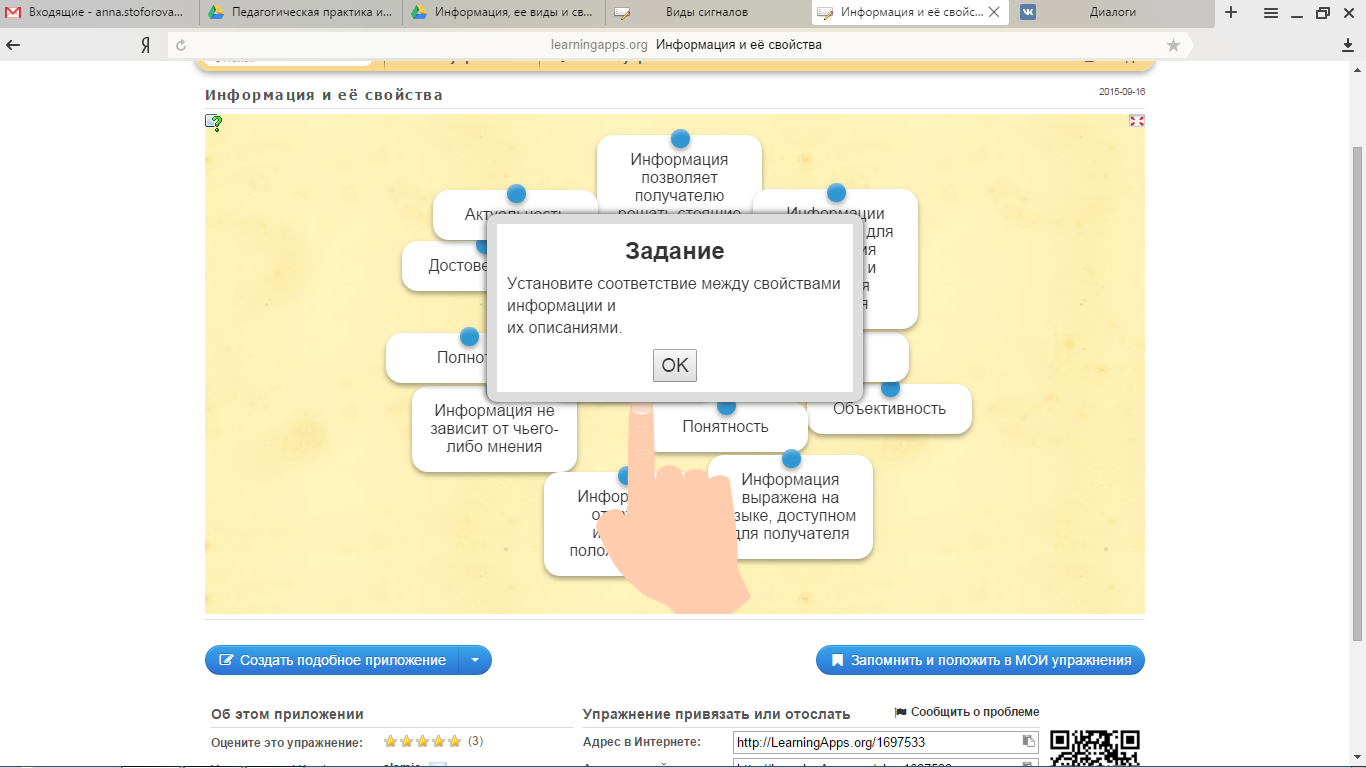Open a new tab with the plus button

pyautogui.click(x=1231, y=13)
